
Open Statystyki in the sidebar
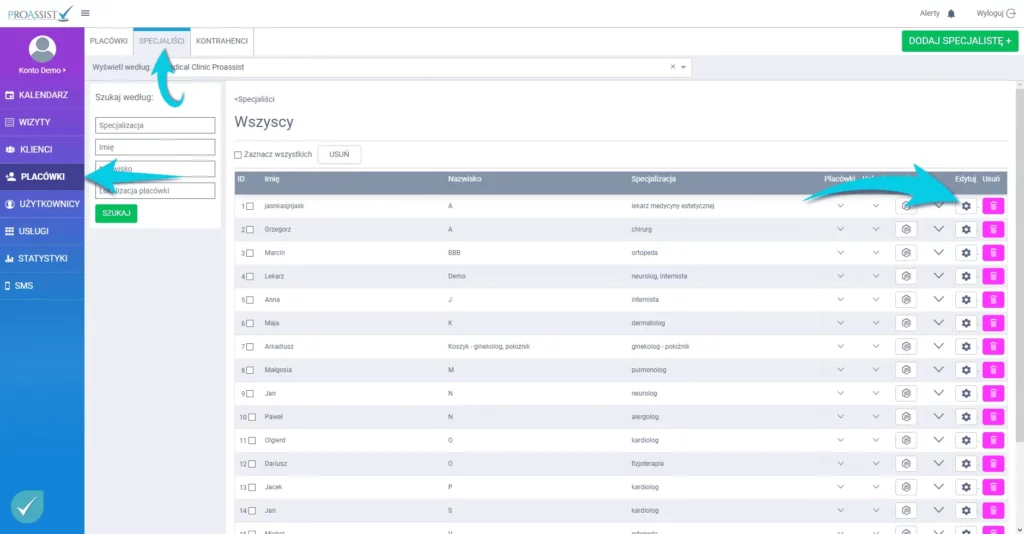coord(42,258)
